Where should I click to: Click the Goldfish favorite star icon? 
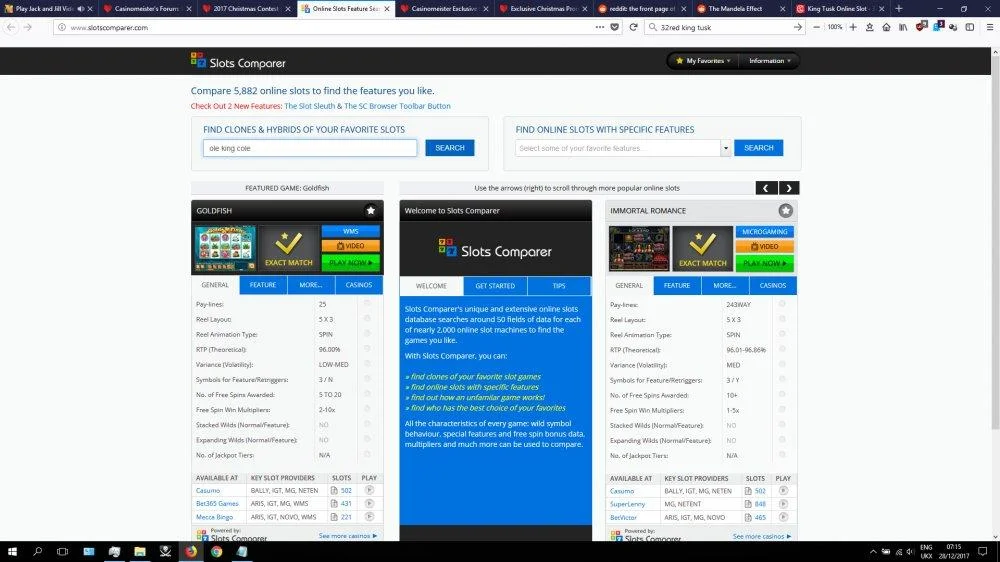(x=371, y=211)
